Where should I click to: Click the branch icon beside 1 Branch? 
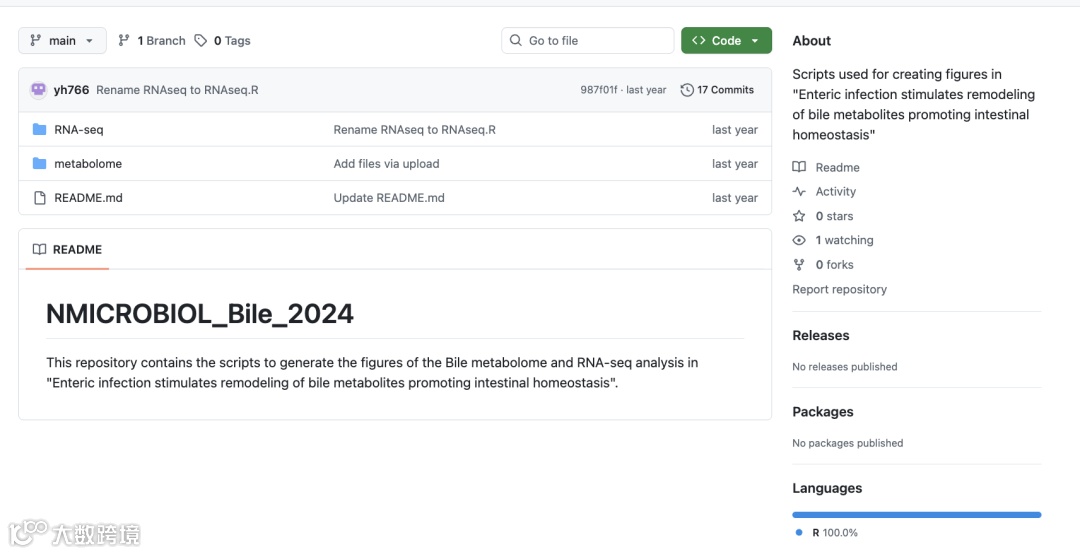coord(124,41)
